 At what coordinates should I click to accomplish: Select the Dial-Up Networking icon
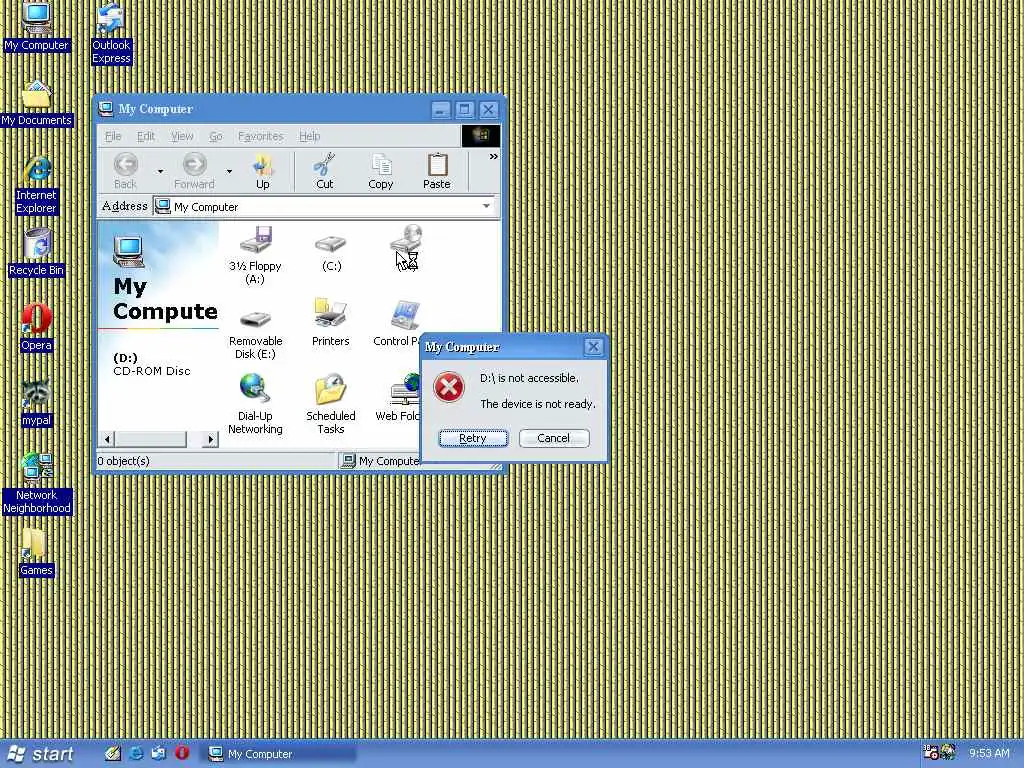255,404
